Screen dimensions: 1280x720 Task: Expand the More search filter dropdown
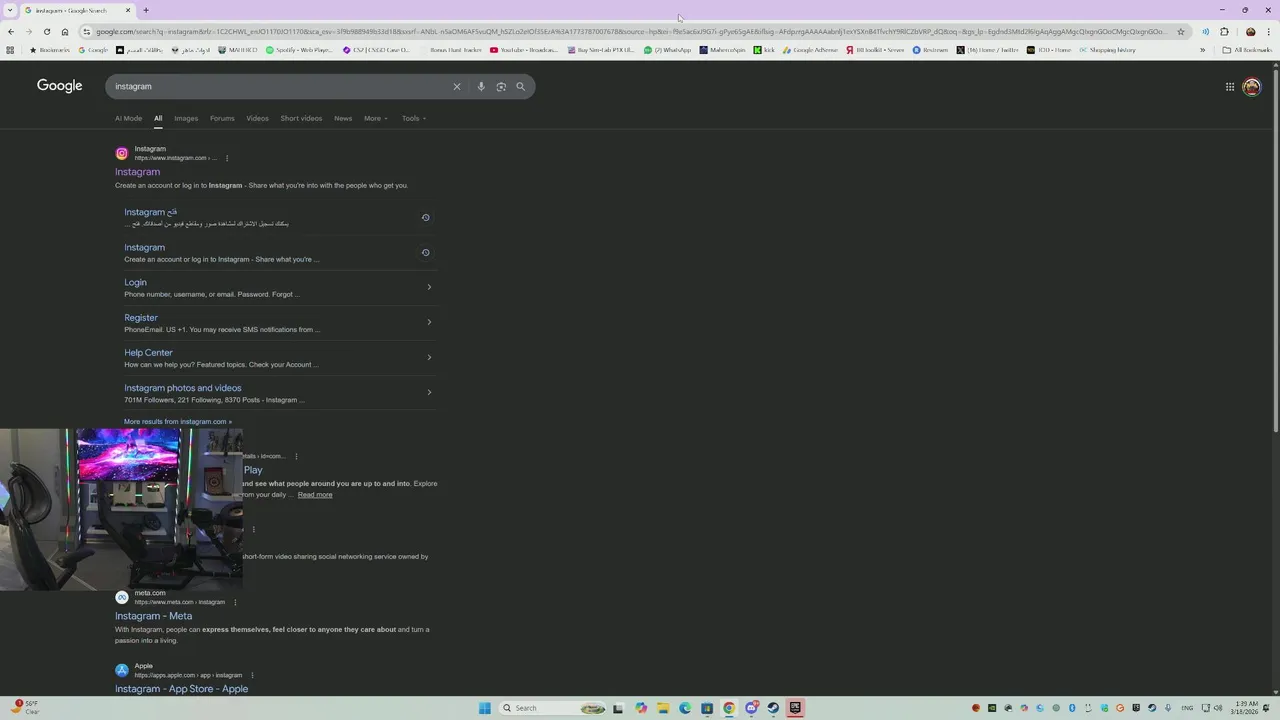375,118
